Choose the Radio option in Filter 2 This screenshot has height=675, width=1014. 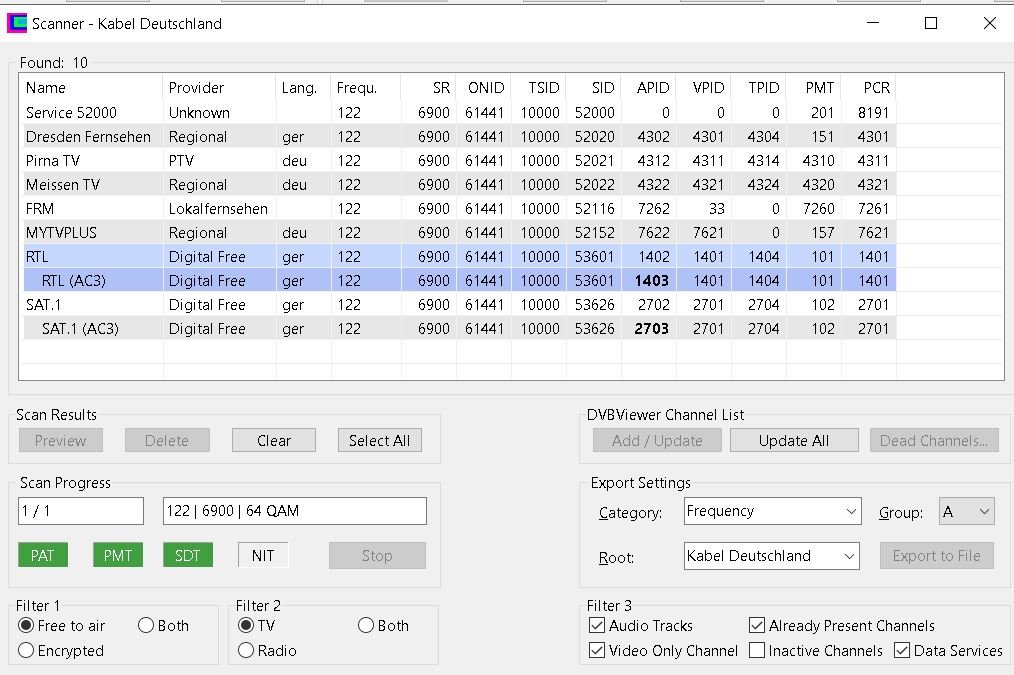coord(246,651)
